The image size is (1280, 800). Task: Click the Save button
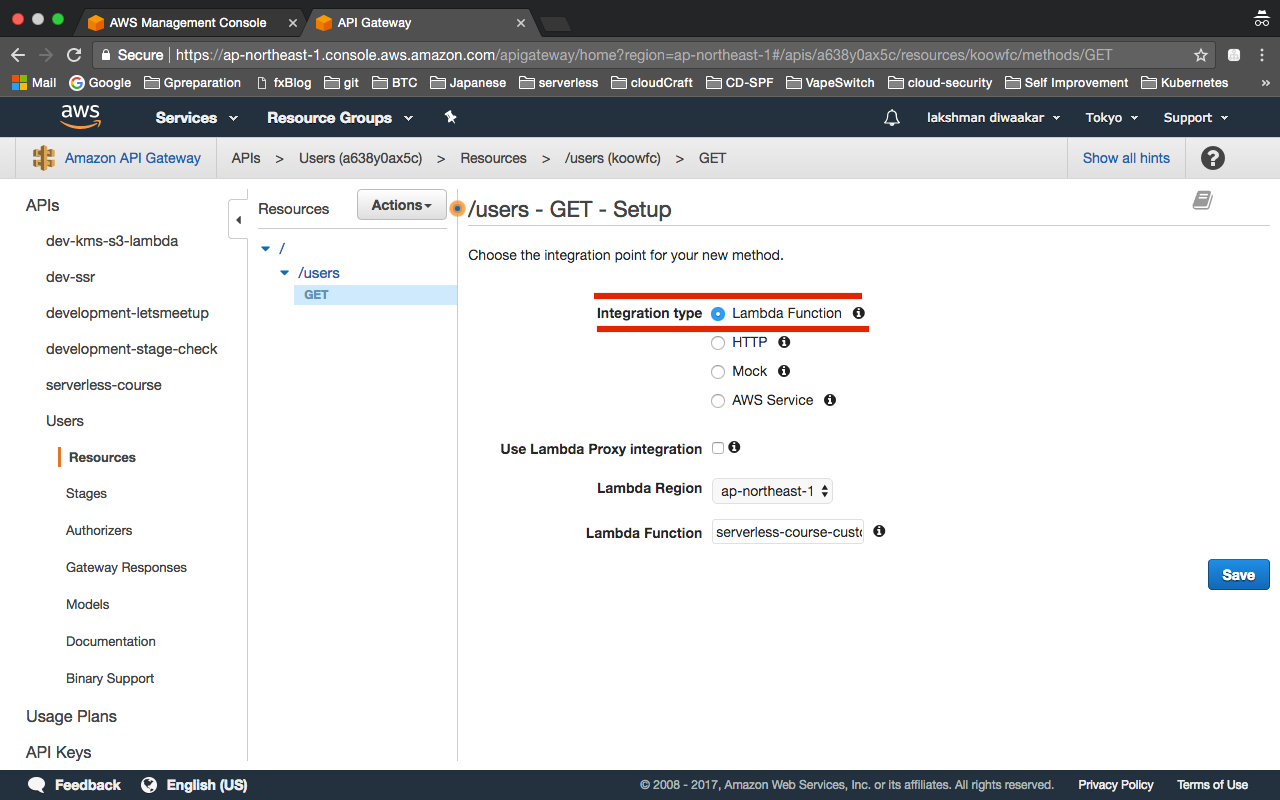pyautogui.click(x=1238, y=574)
